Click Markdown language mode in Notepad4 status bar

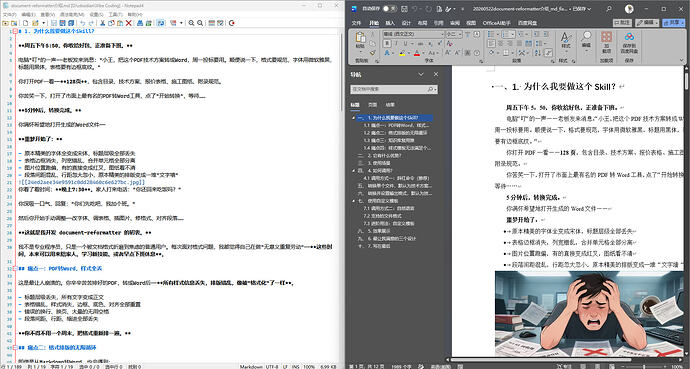pyautogui.click(x=250, y=366)
